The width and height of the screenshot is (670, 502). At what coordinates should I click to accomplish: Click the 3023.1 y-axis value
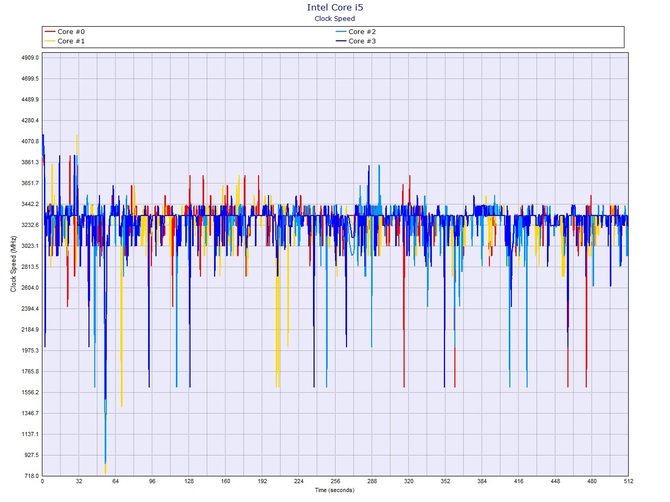pyautogui.click(x=30, y=246)
